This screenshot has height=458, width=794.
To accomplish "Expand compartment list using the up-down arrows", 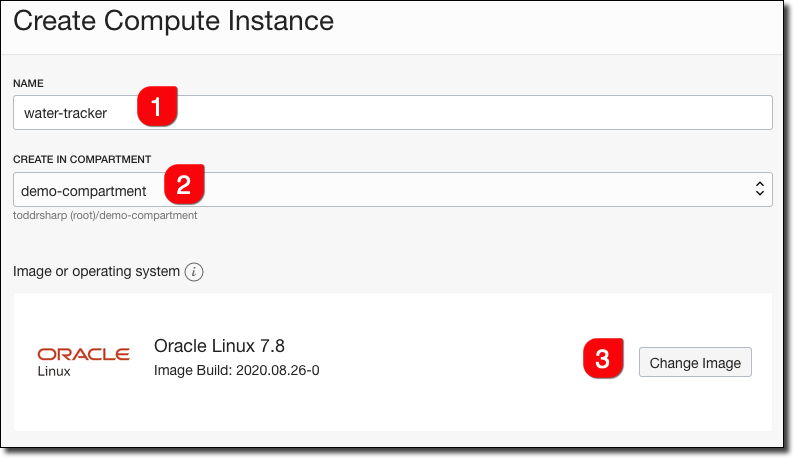I will [x=759, y=189].
